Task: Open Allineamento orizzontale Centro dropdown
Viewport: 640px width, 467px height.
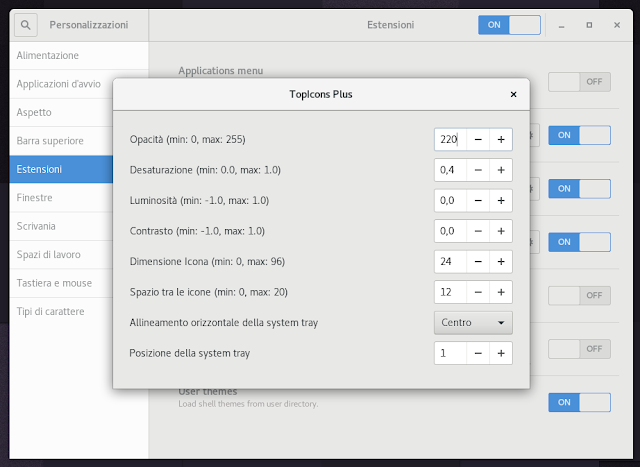Action: click(x=473, y=322)
